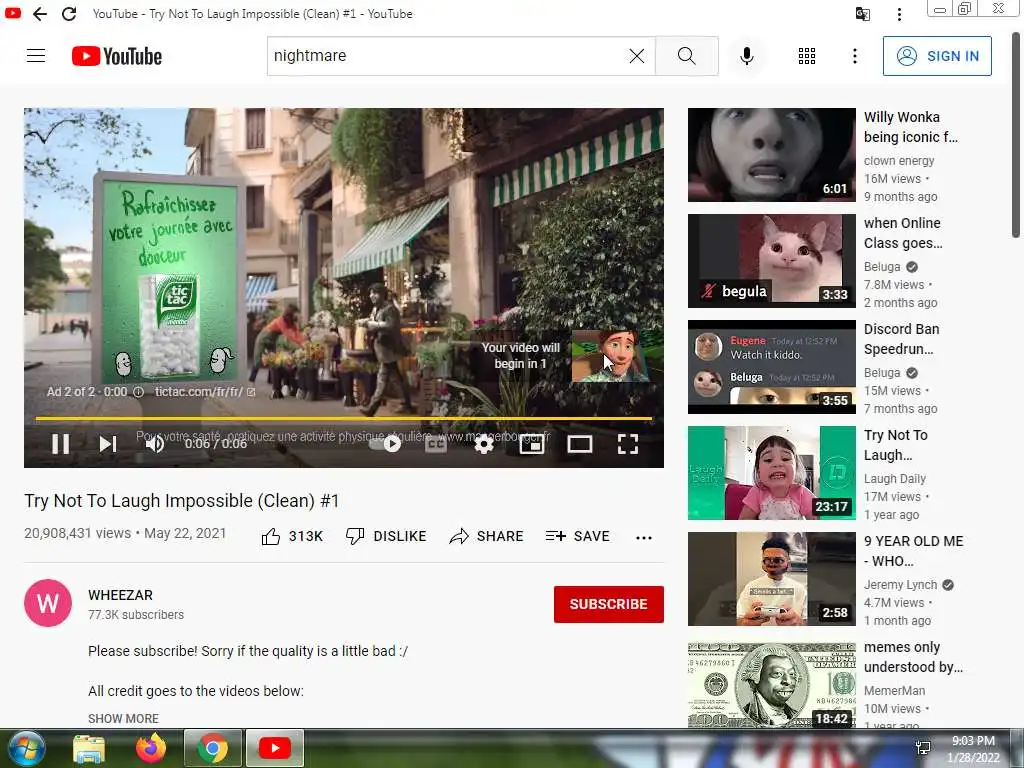Viewport: 1024px width, 768px height.
Task: Click the MemerMan channel name
Action: (x=894, y=690)
